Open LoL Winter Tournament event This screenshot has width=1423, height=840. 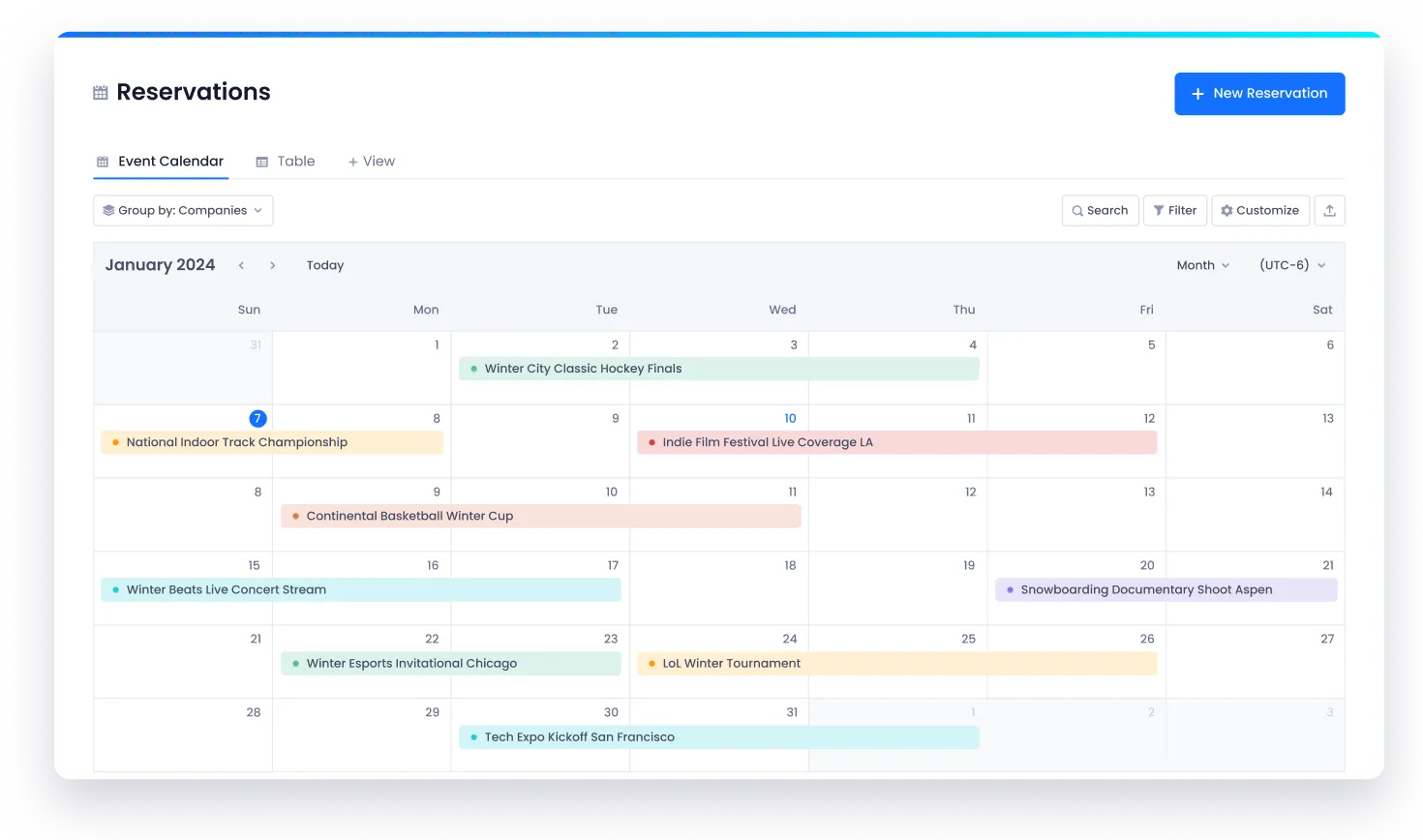(897, 663)
